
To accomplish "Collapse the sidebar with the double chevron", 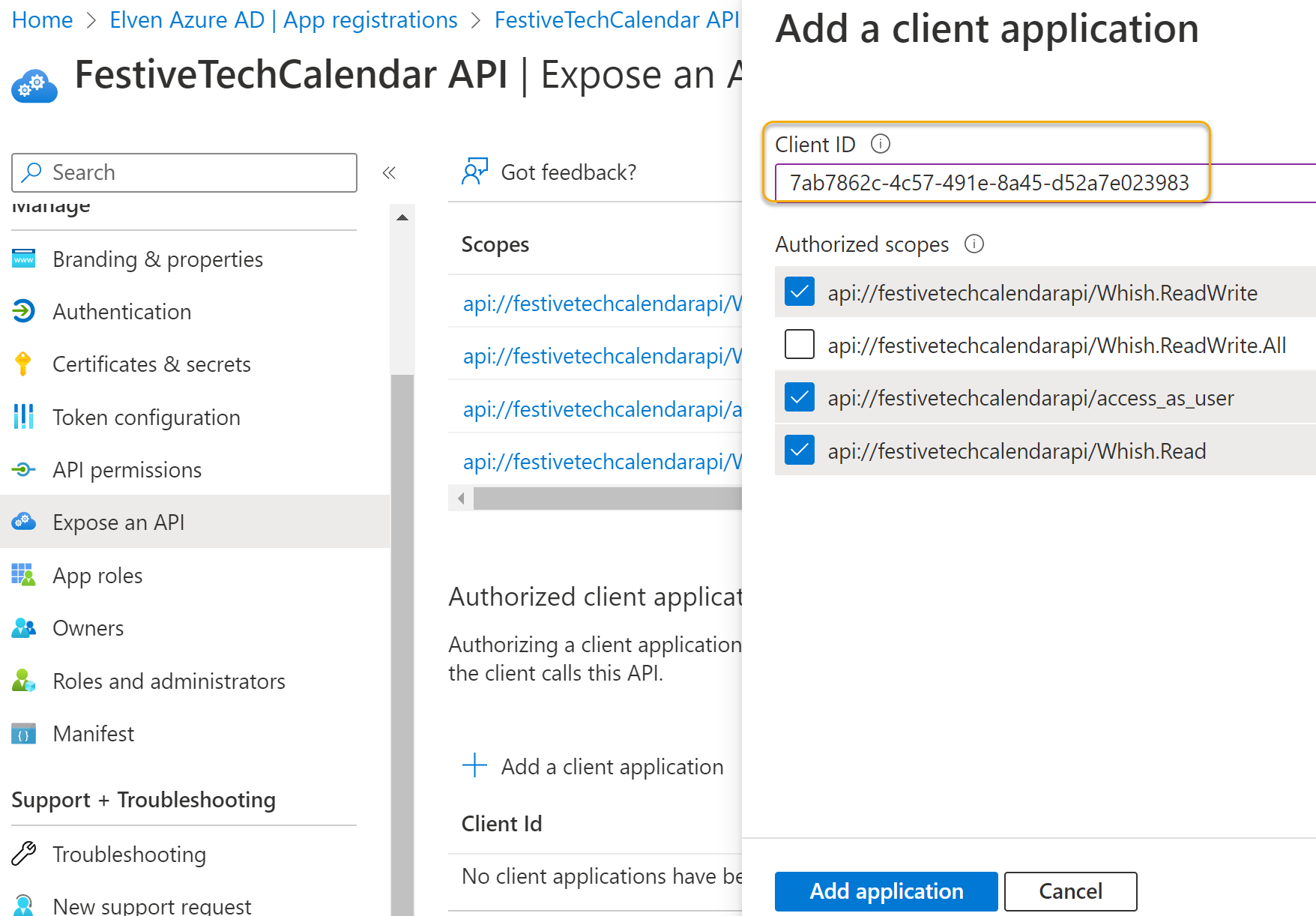I will (x=389, y=173).
